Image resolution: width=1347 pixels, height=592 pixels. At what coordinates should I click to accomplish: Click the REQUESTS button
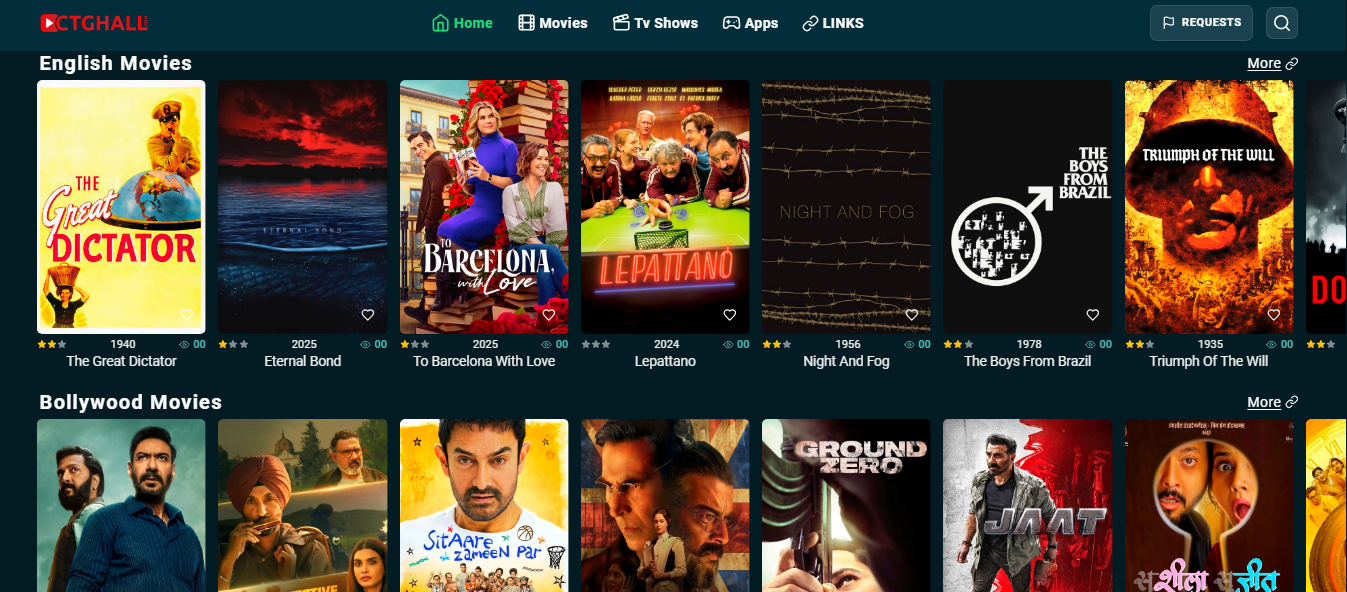1201,23
